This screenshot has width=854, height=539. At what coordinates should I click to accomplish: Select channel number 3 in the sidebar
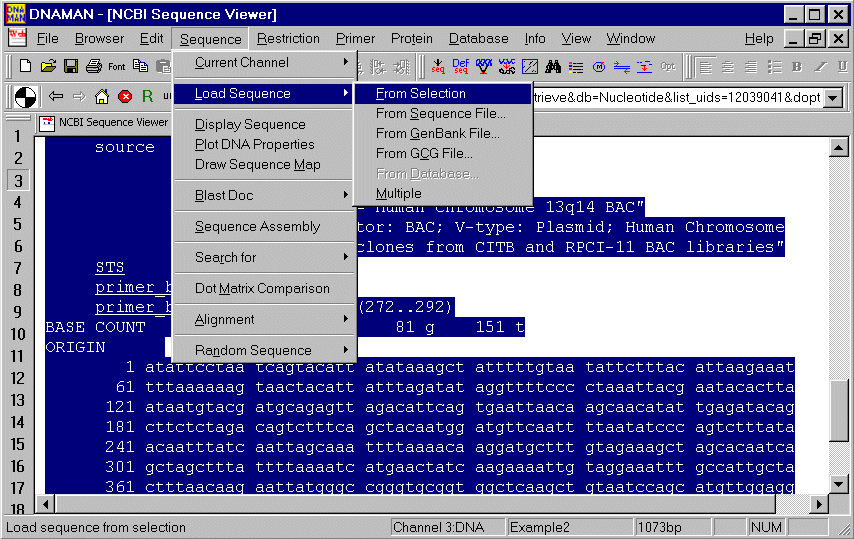coord(18,180)
